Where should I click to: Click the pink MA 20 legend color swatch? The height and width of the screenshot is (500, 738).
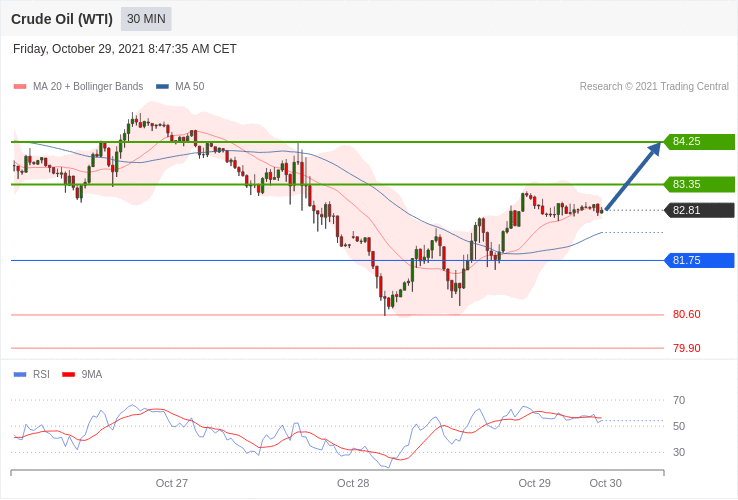20,87
